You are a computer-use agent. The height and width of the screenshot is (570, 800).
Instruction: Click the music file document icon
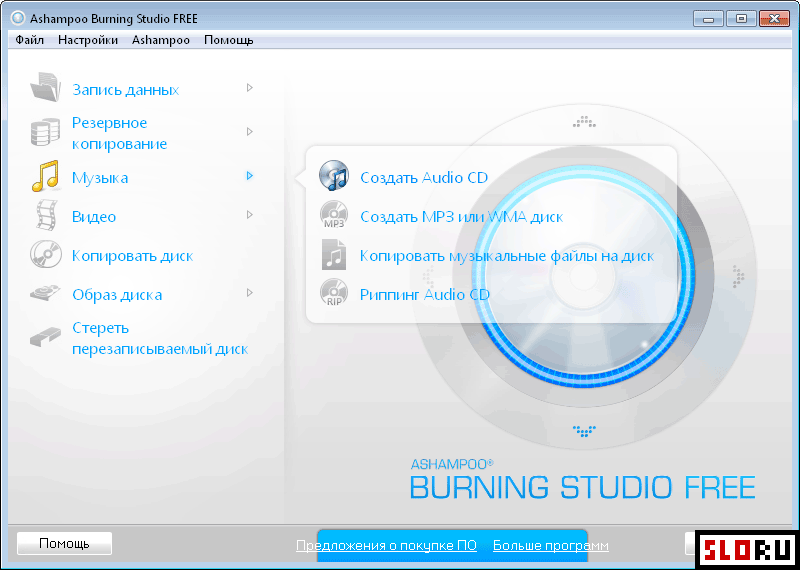[x=334, y=255]
